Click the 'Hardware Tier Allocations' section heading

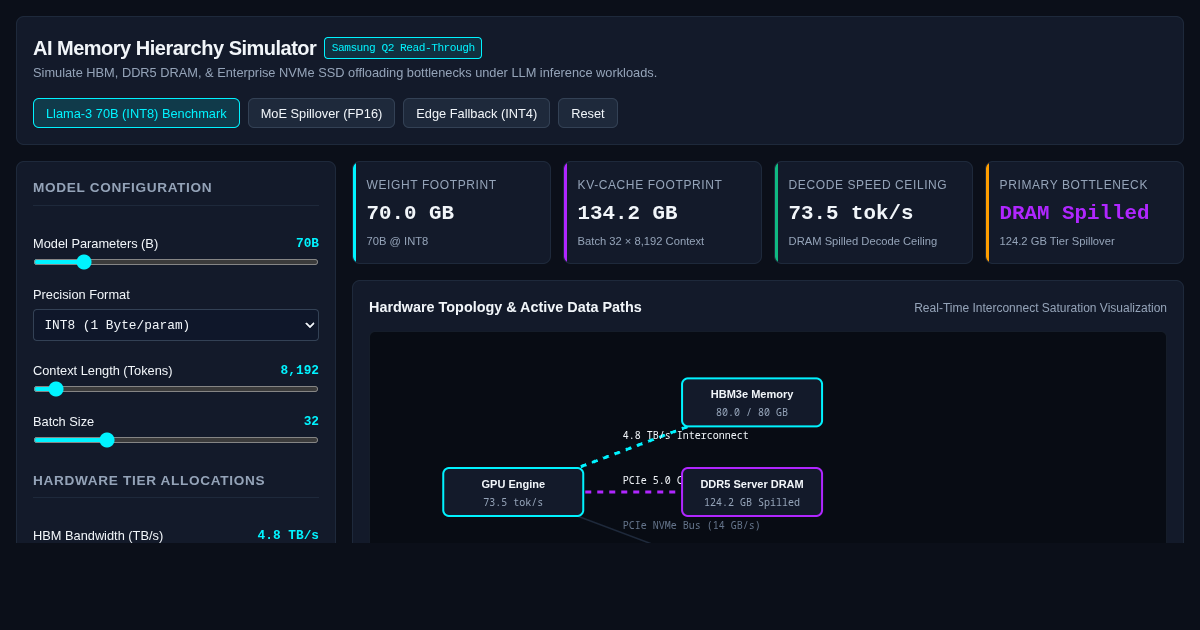coord(149,480)
